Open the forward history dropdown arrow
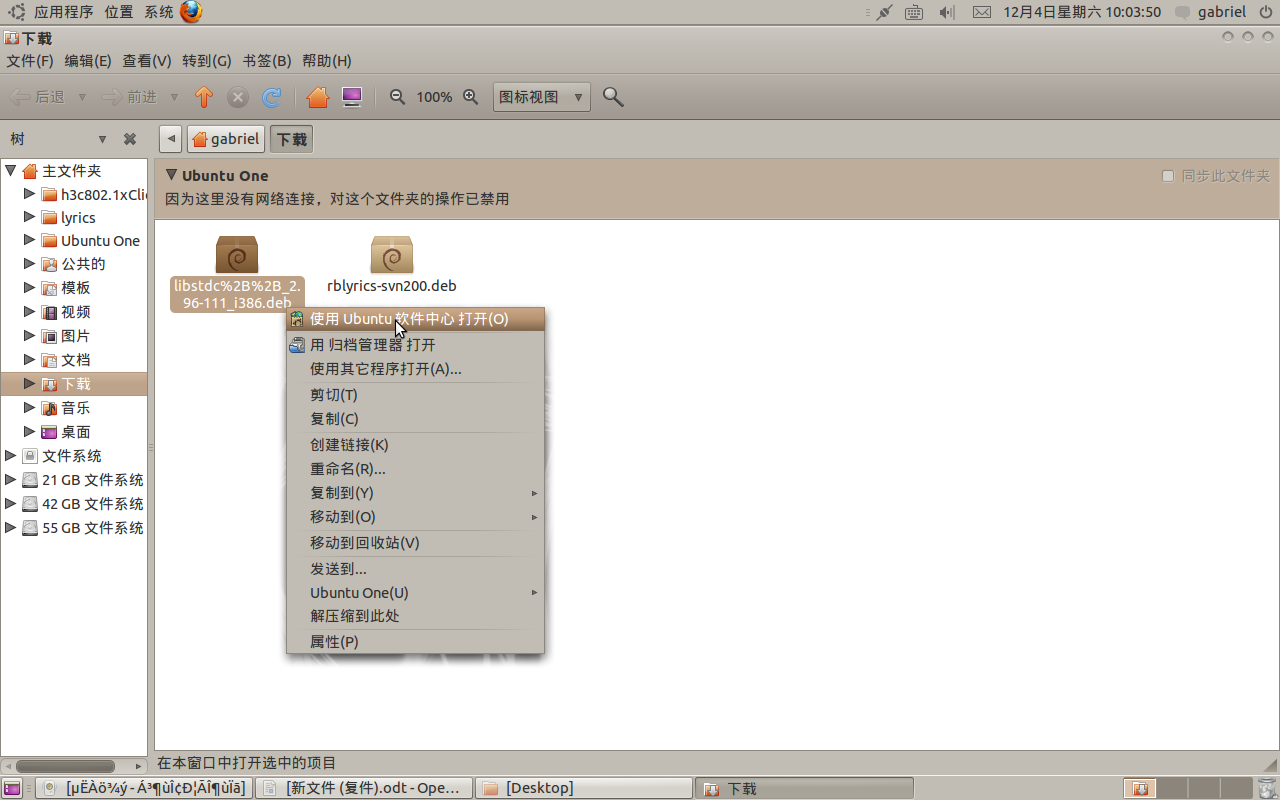 click(174, 97)
